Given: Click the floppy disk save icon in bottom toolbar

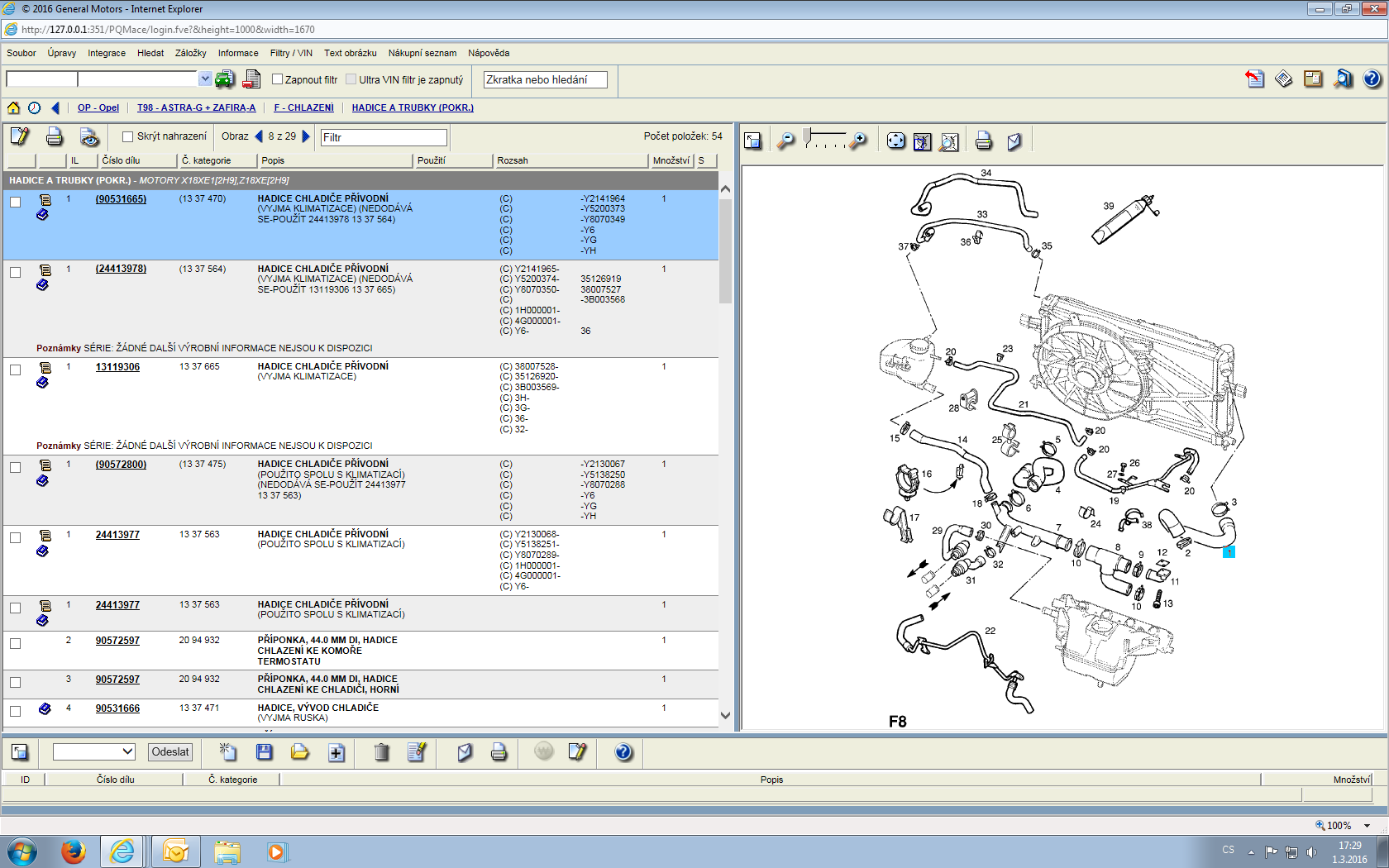Looking at the screenshot, I should [264, 751].
